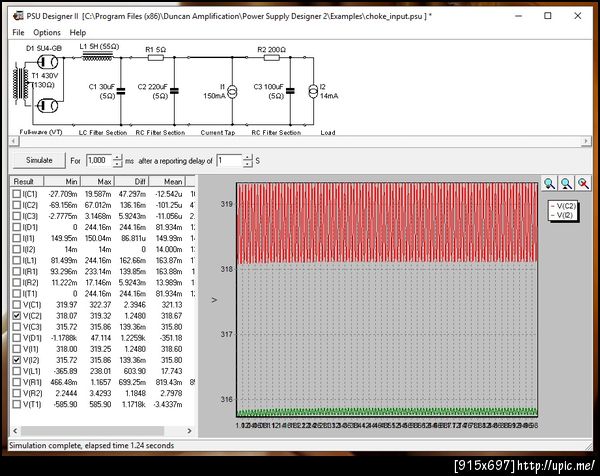Click the Result column header
The height and width of the screenshot is (476, 600).
click(27, 181)
